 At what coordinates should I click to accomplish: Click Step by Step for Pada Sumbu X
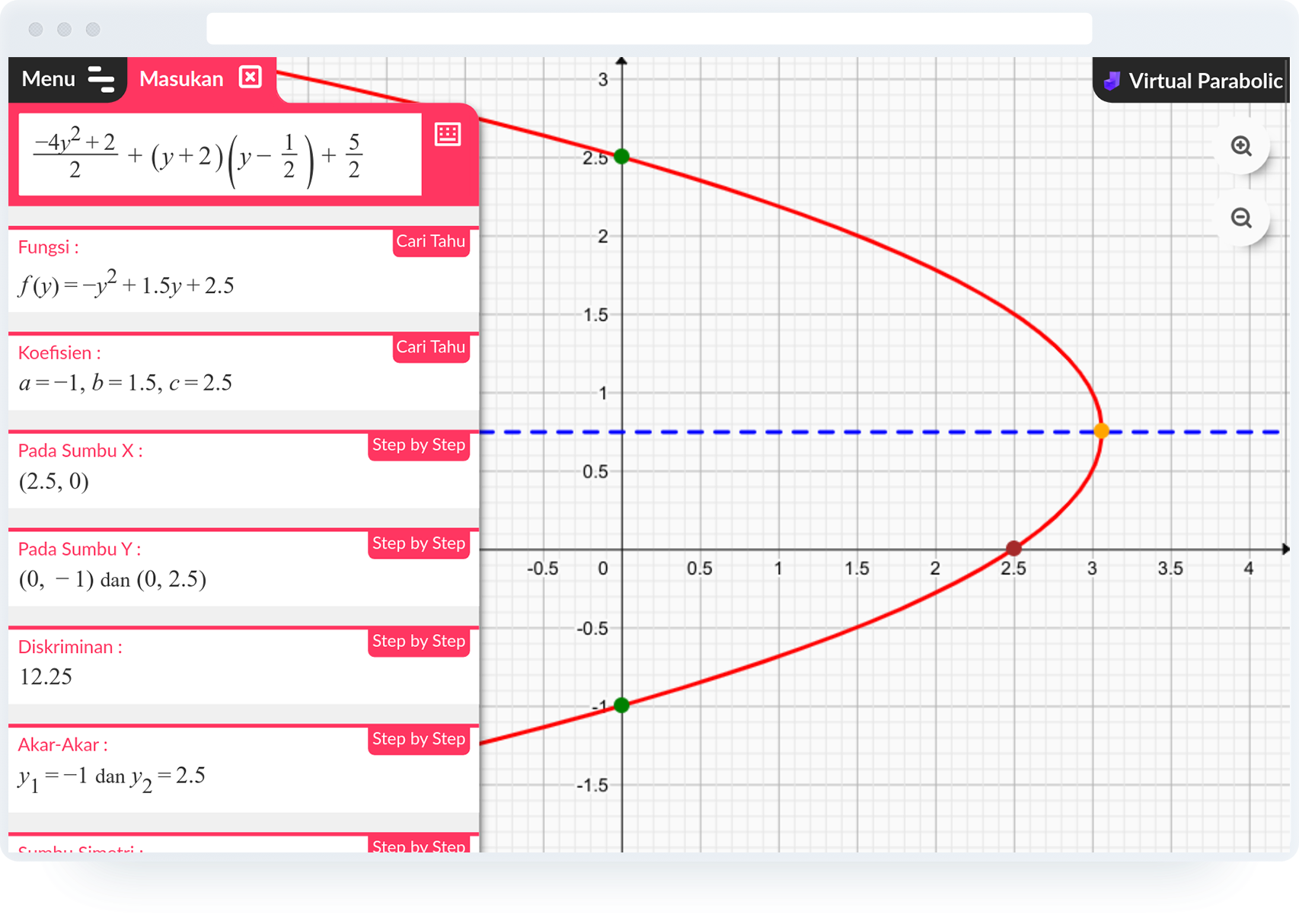[418, 445]
